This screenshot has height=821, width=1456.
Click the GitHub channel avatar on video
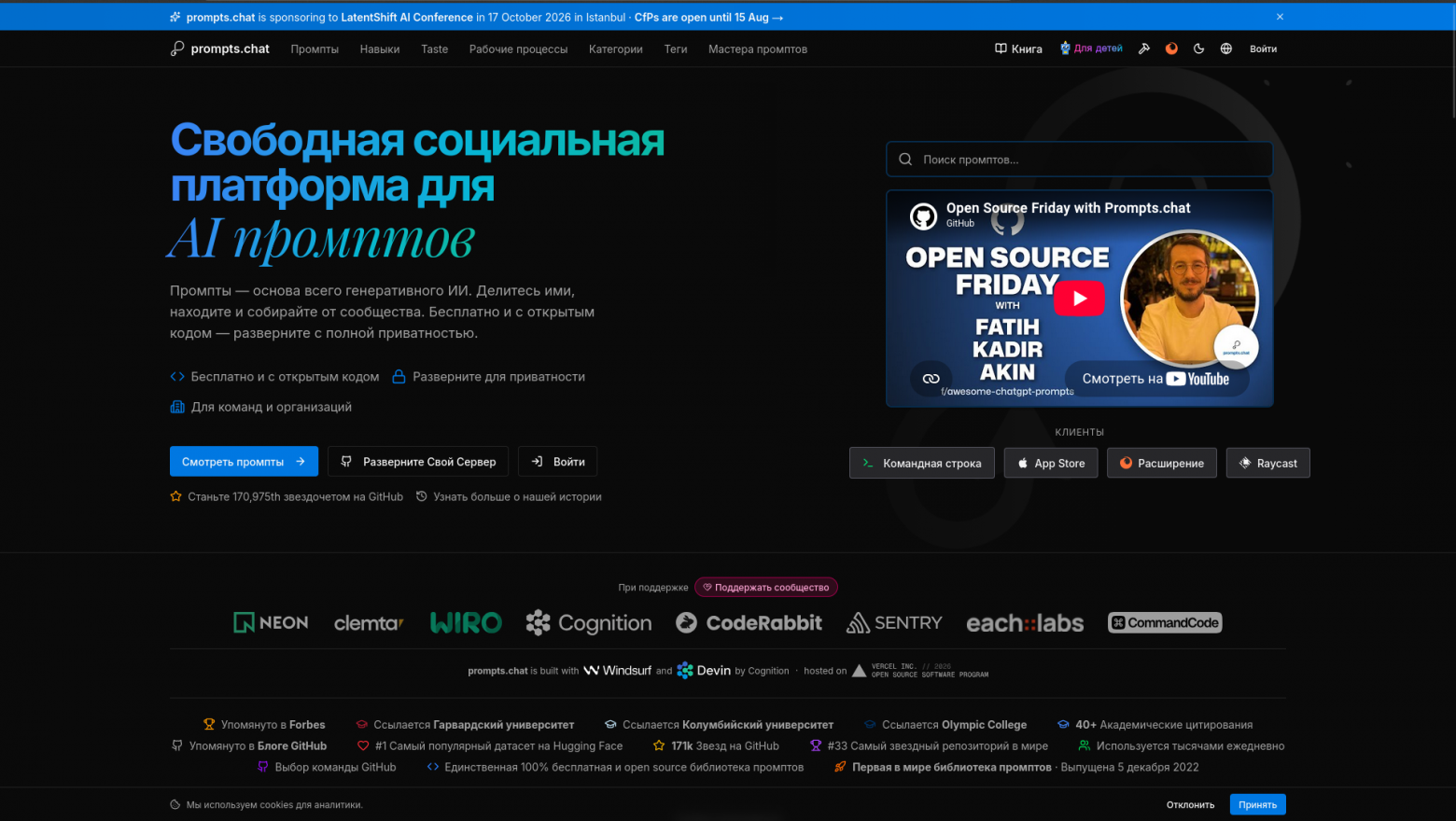923,216
